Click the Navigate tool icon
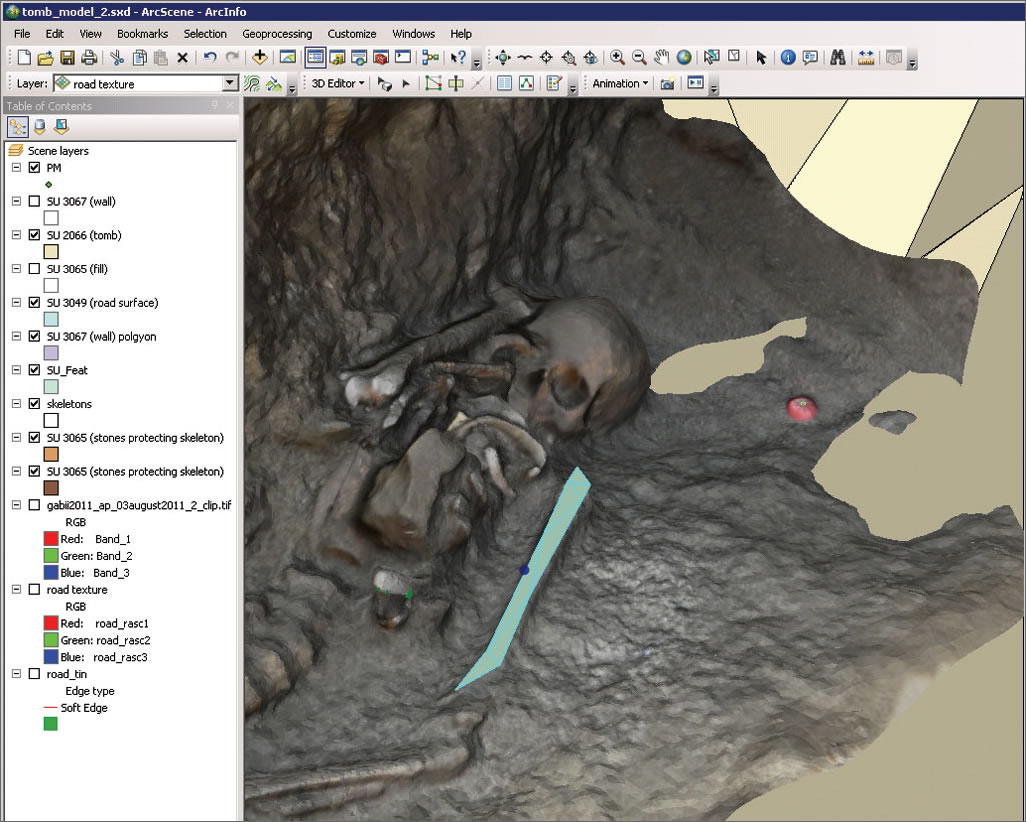 (x=502, y=58)
